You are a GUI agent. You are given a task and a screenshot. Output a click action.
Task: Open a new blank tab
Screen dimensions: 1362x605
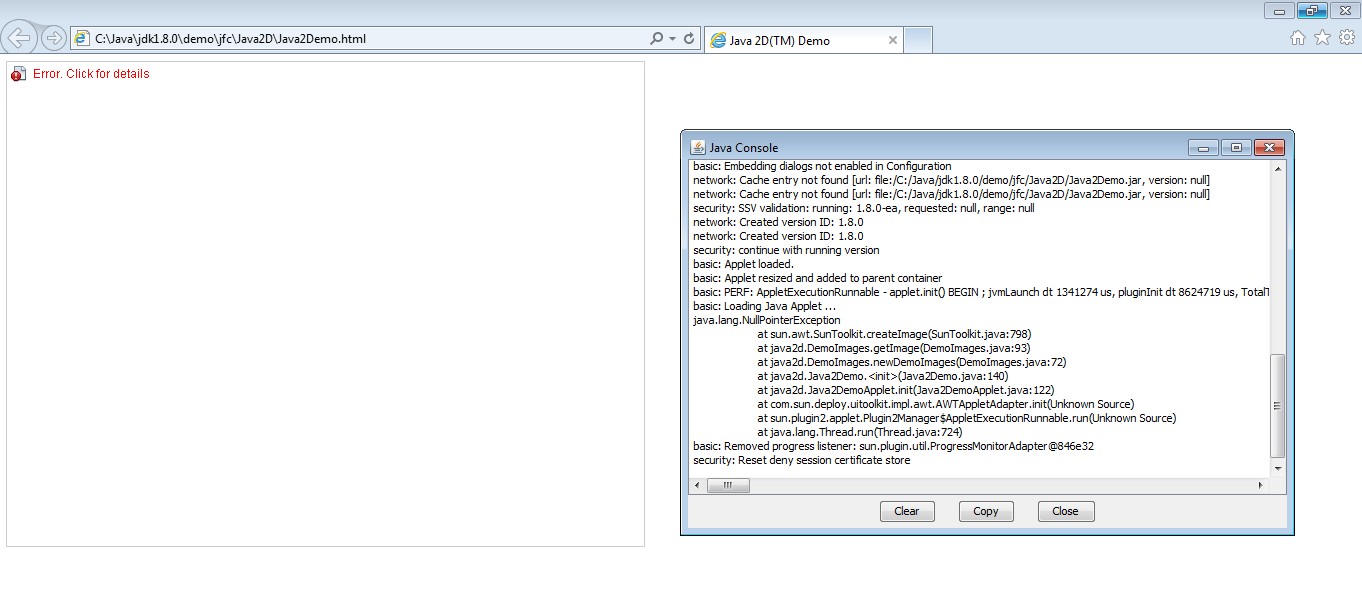point(918,40)
